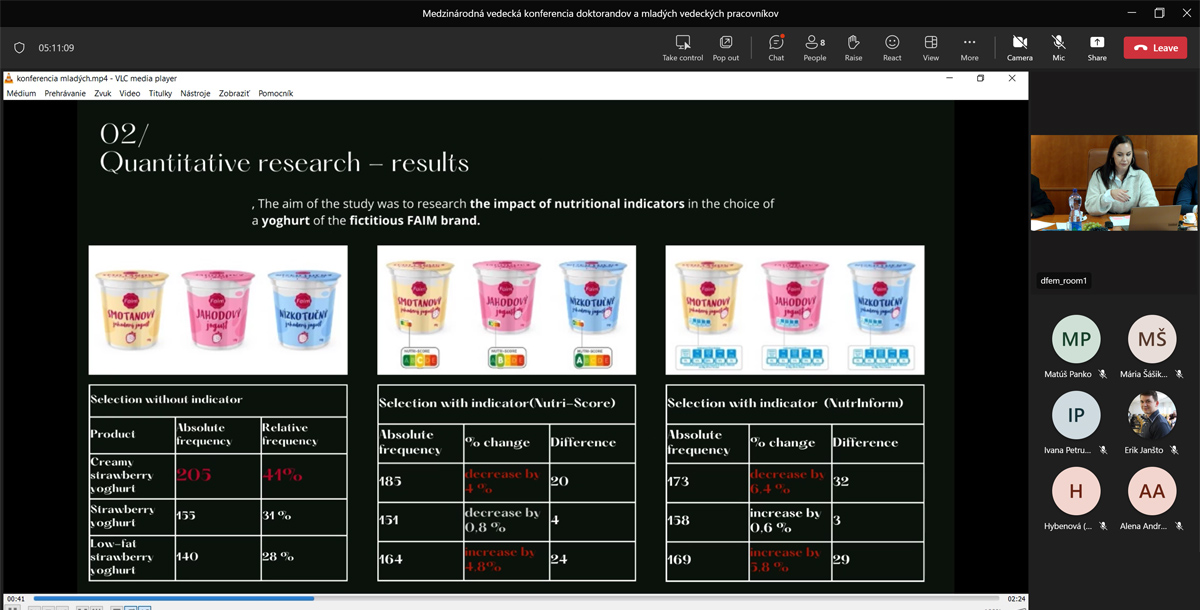The width and height of the screenshot is (1200, 610).
Task: Show the People participants list
Action: [815, 47]
